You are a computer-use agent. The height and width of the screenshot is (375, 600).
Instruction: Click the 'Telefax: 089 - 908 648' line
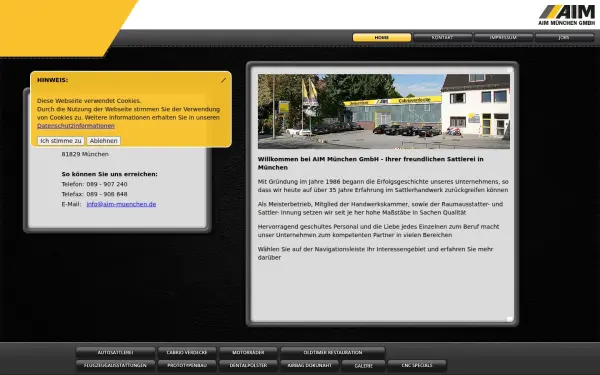[x=95, y=194]
